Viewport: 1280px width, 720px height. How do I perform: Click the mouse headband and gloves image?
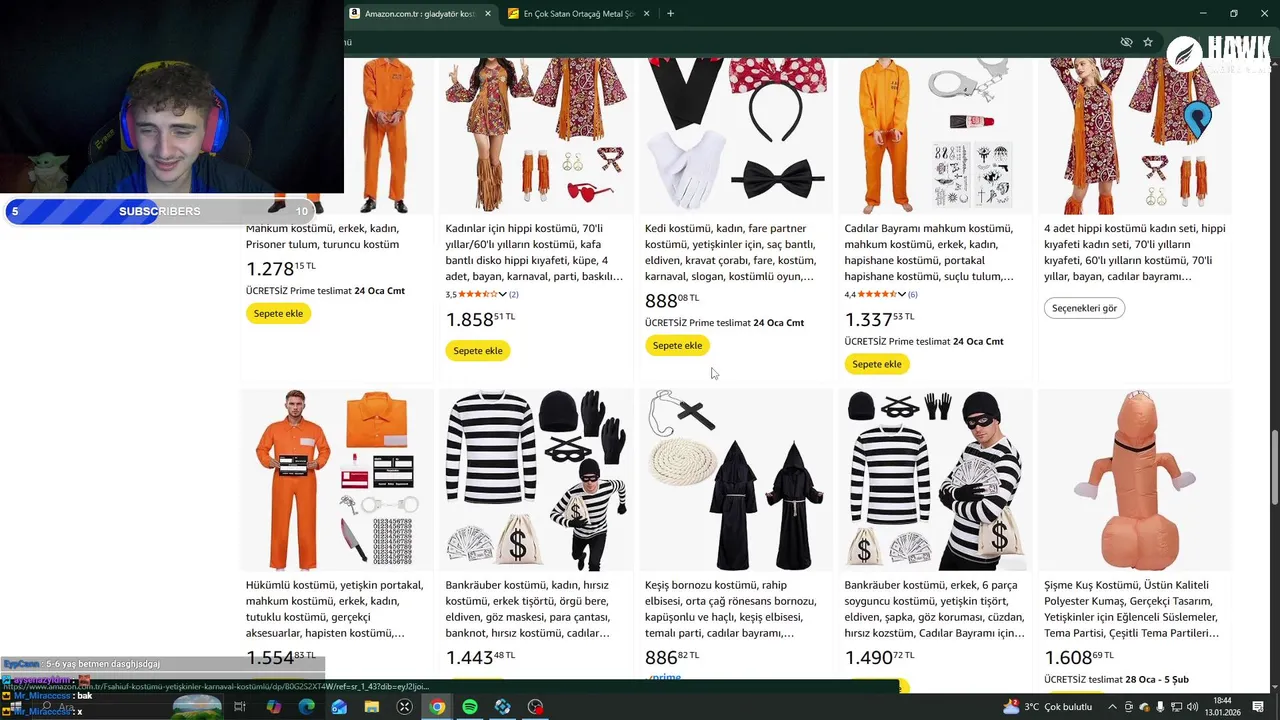pyautogui.click(x=736, y=135)
